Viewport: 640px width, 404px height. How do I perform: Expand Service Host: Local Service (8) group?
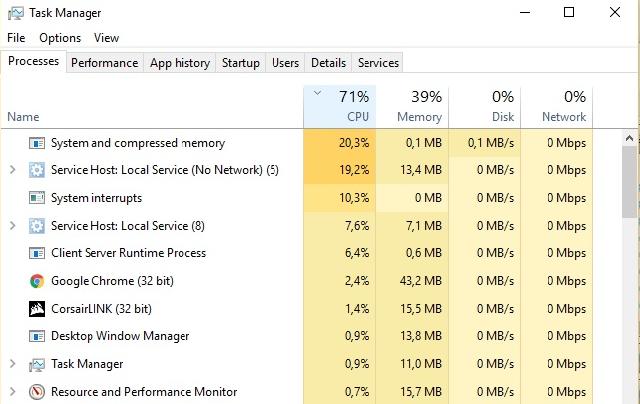coord(13,226)
